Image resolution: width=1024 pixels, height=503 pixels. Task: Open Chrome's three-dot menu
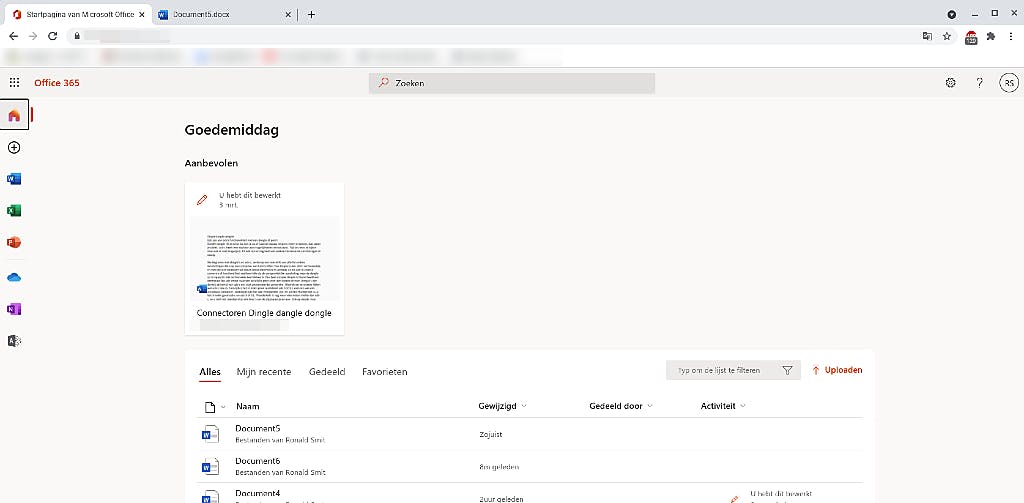click(1010, 37)
